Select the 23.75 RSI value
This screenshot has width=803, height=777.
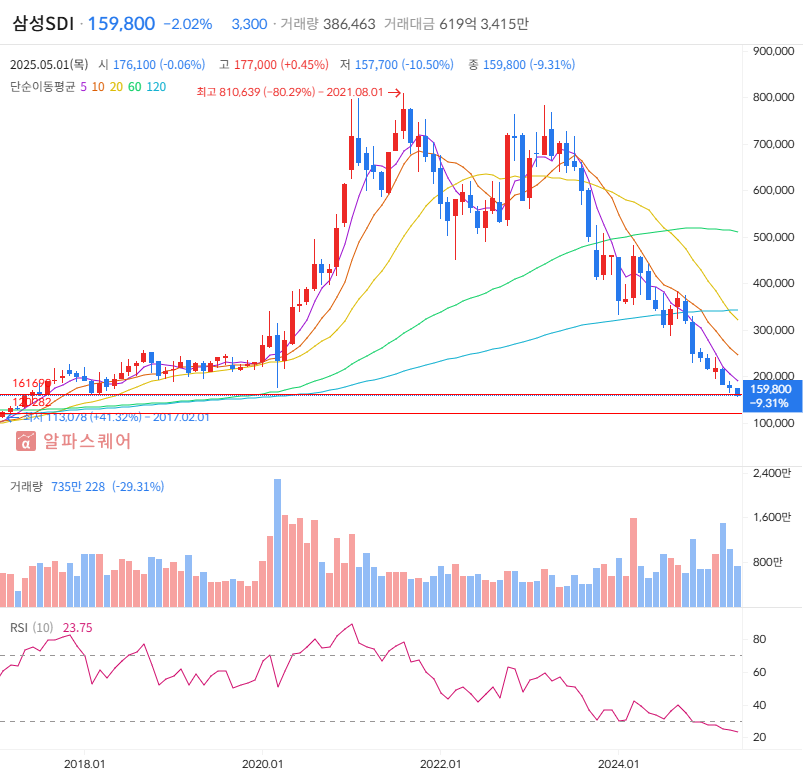tap(77, 627)
